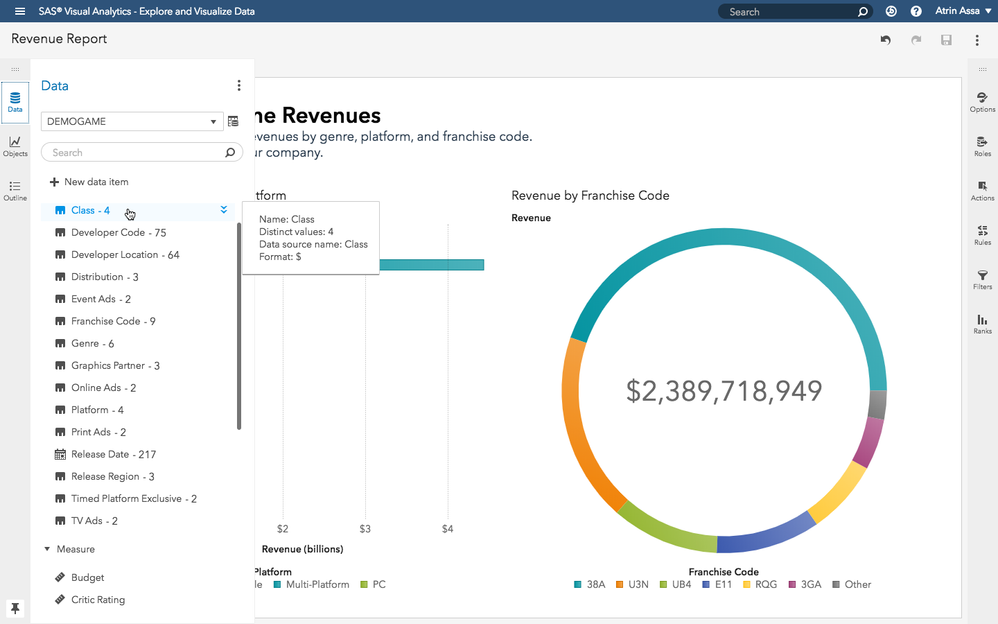998x624 pixels.
Task: Open the Ranks side pane
Action: tap(982, 323)
